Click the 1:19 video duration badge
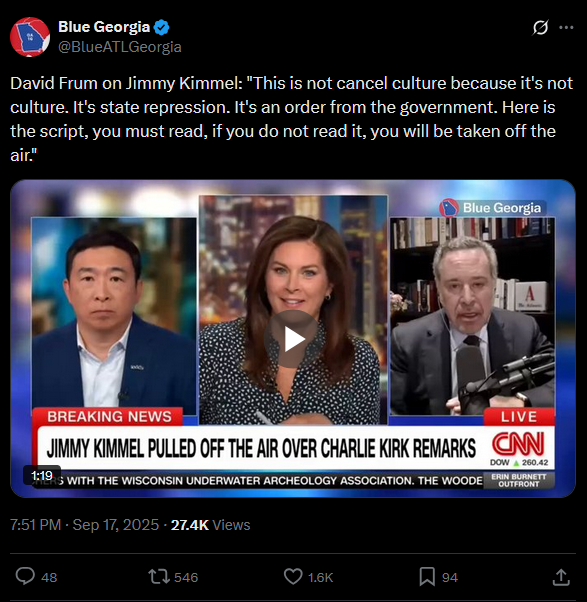This screenshot has width=587, height=602. [x=42, y=475]
